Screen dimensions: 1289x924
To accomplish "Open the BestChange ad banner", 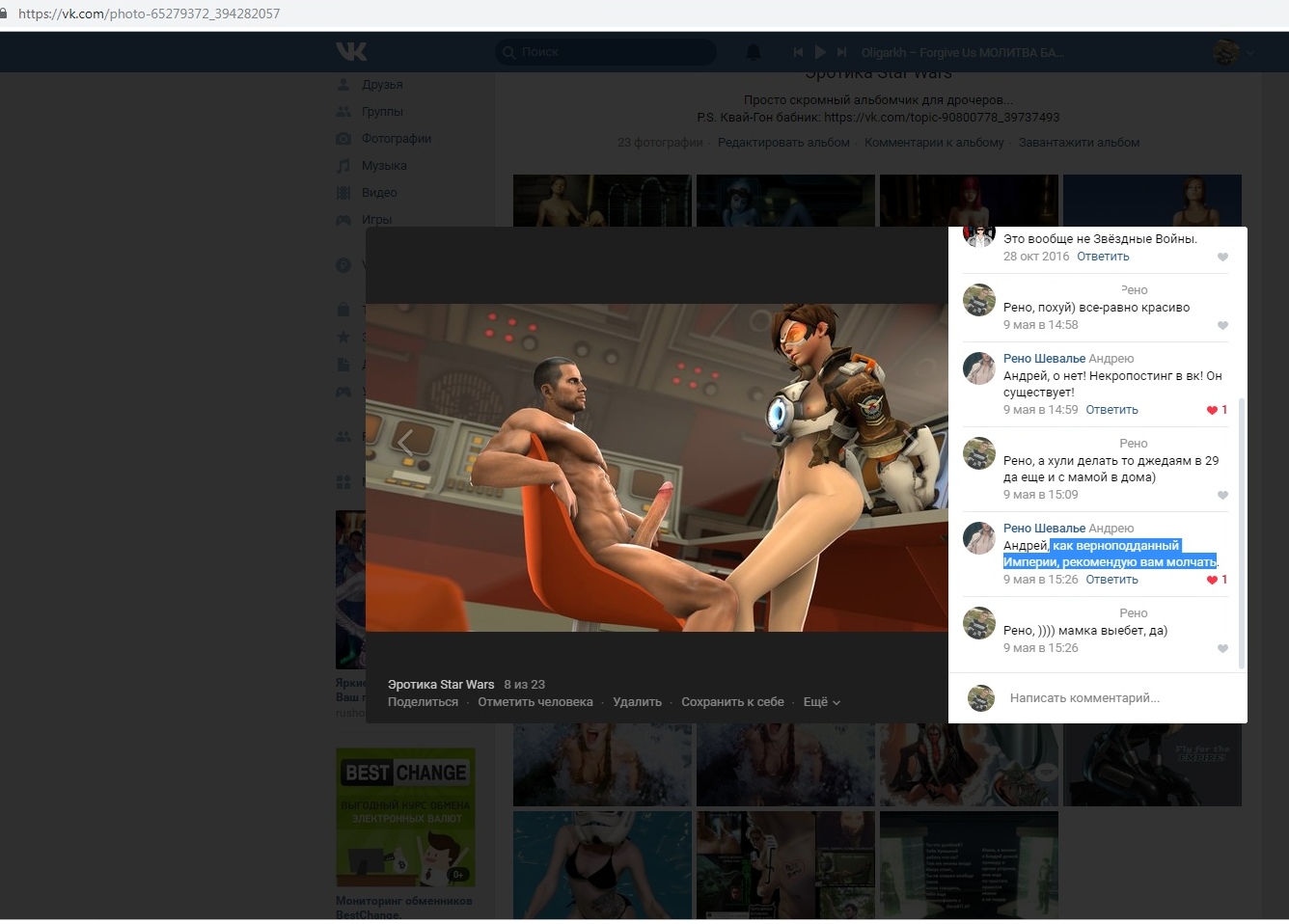I will click(x=405, y=818).
